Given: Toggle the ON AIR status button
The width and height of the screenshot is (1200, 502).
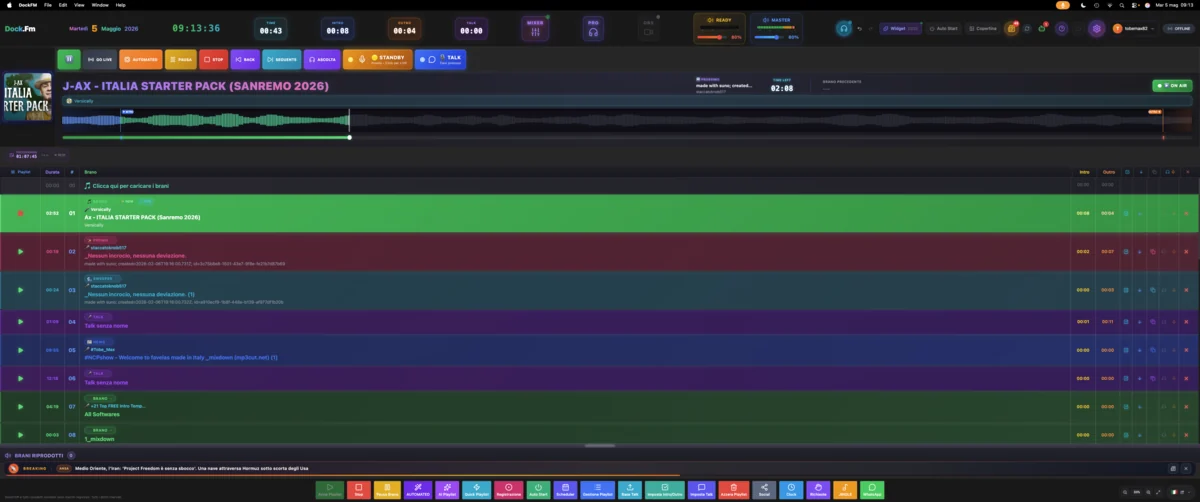Looking at the screenshot, I should point(1171,86).
